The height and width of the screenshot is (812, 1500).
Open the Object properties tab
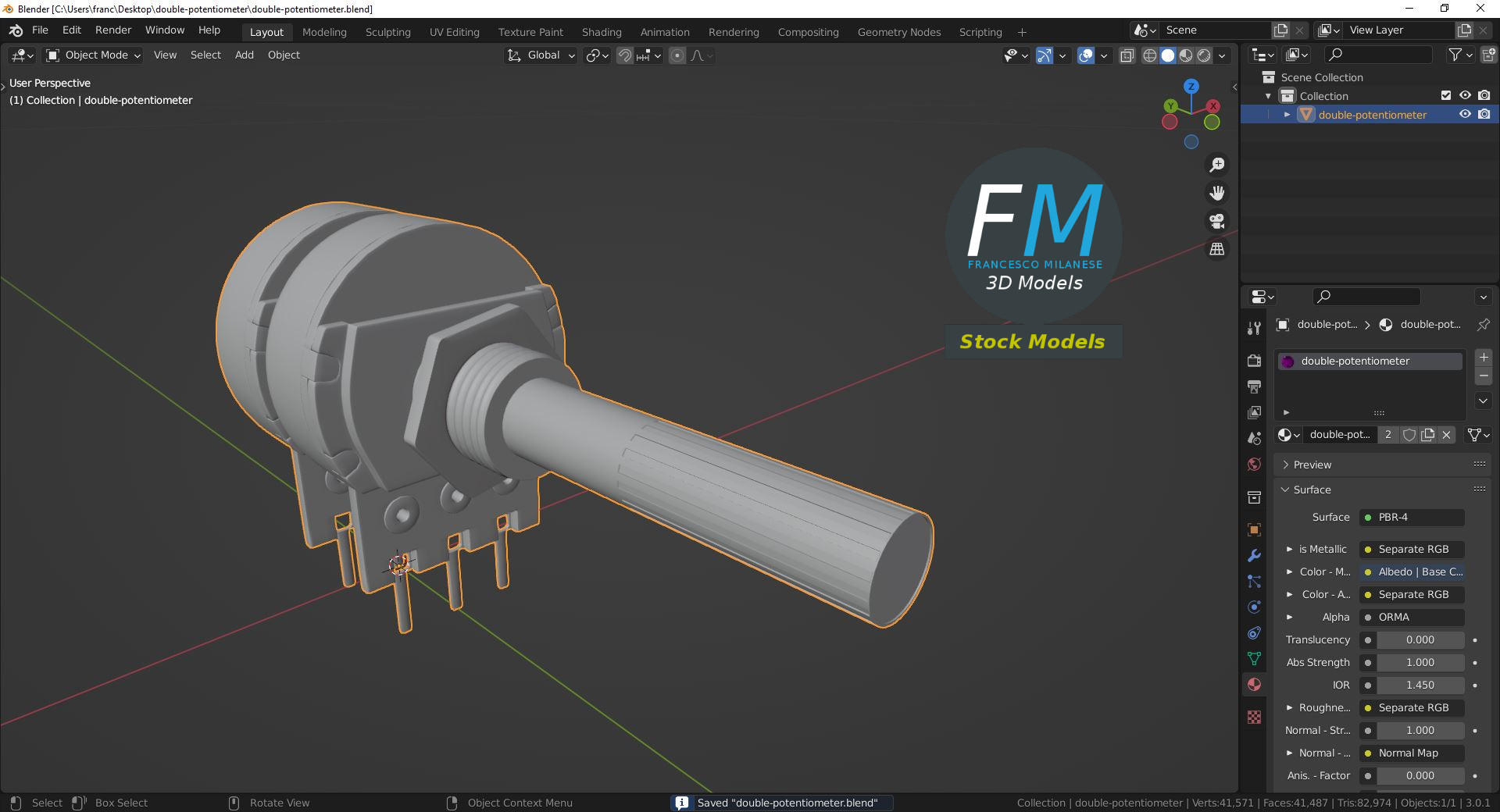(1254, 529)
